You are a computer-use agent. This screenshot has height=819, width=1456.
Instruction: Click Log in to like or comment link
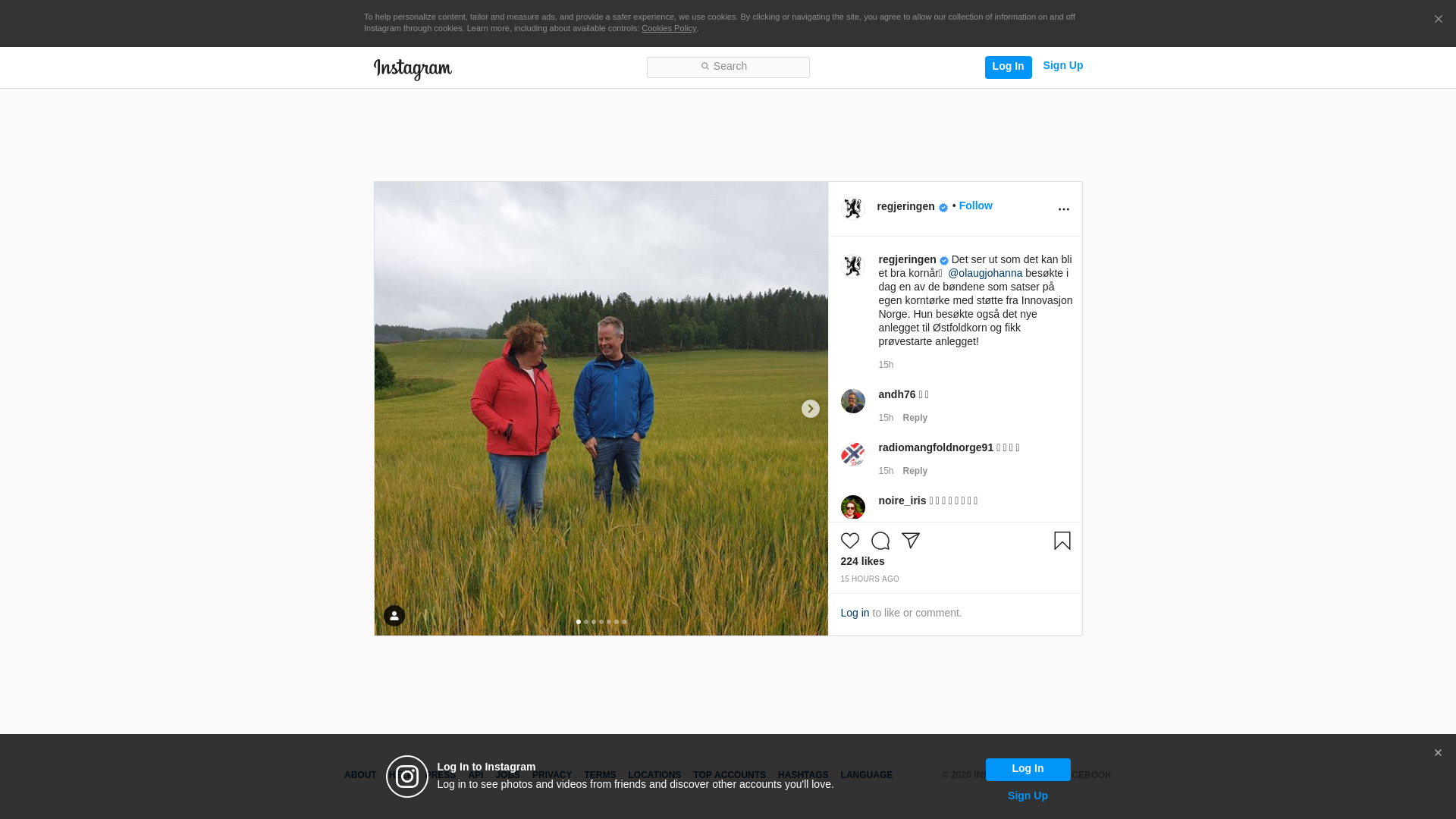coord(855,613)
